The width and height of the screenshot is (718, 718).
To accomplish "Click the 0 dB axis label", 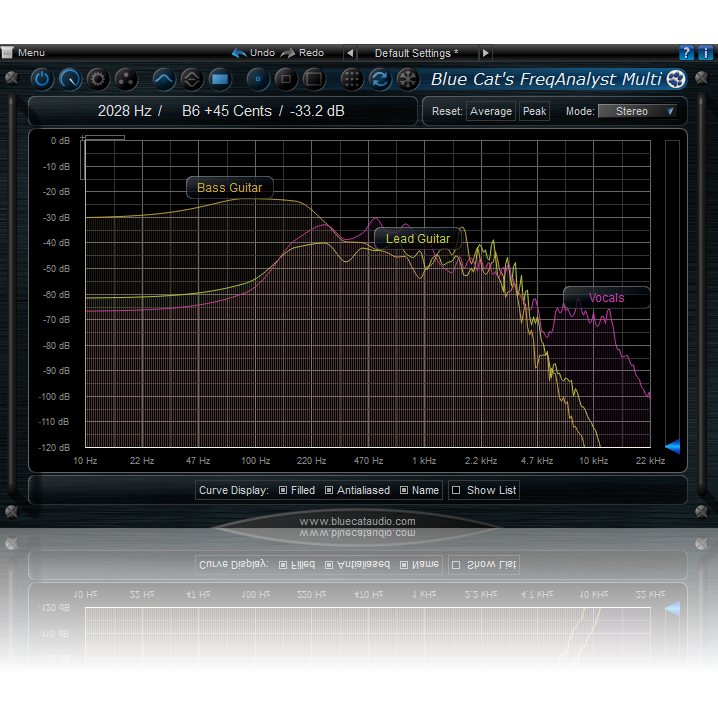I will pos(60,141).
